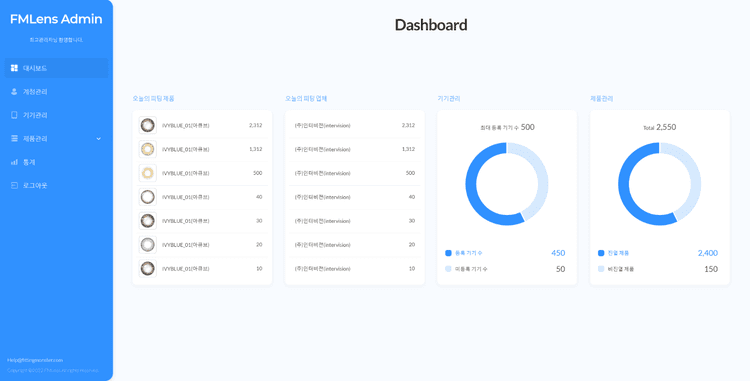Expand the 제품관리 chevron in sidebar

[99, 139]
